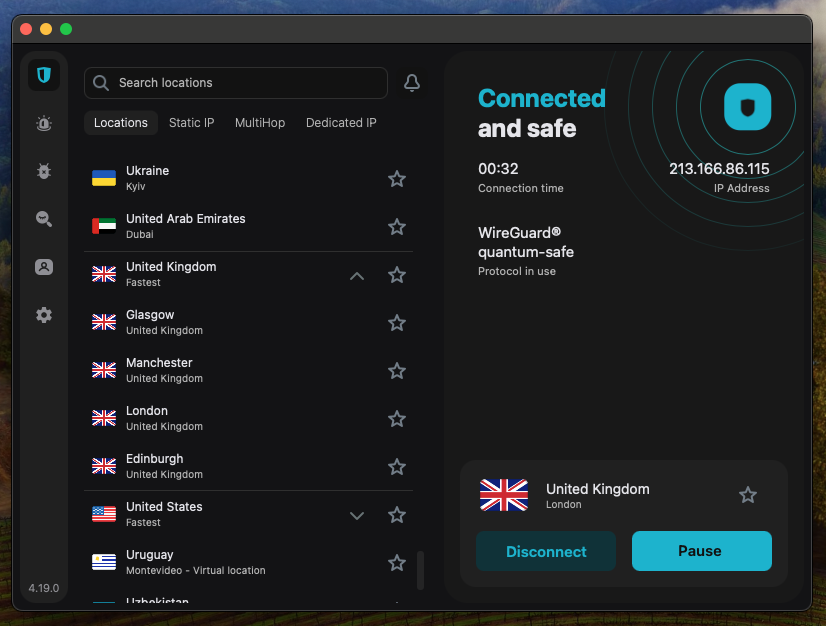The height and width of the screenshot is (626, 826).
Task: Switch to the Locations tab
Action: tap(121, 123)
